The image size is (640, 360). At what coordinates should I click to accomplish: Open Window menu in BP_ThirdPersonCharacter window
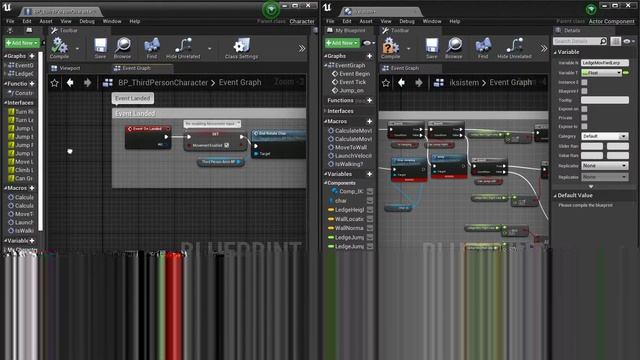click(x=112, y=21)
